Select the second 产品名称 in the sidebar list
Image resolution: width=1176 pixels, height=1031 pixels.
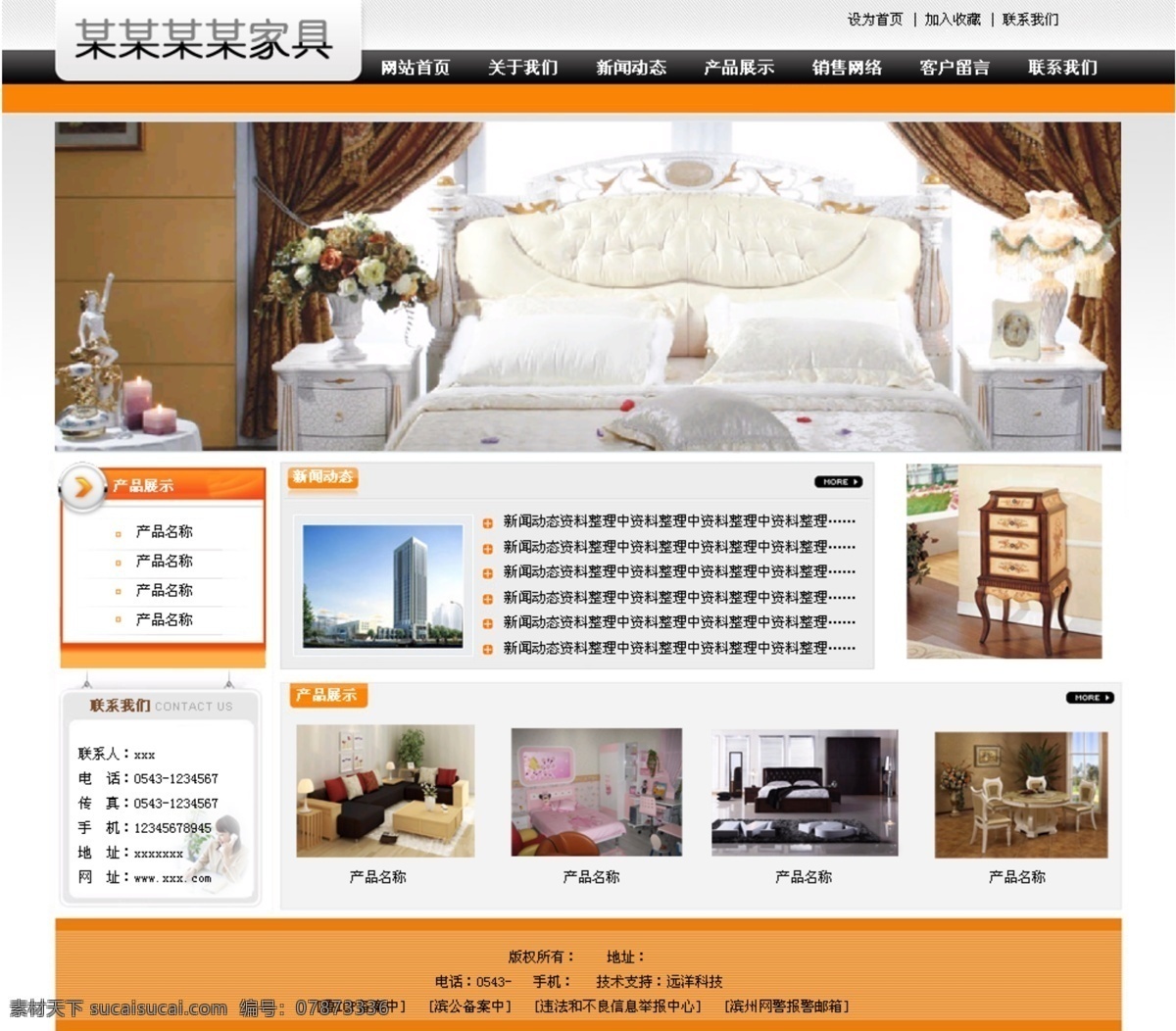(x=165, y=562)
